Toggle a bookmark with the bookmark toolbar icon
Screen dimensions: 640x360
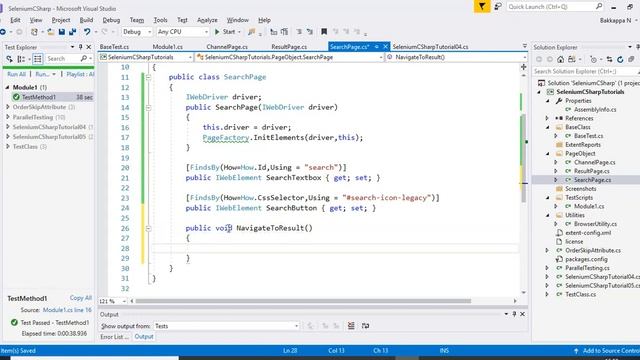[x=324, y=31]
